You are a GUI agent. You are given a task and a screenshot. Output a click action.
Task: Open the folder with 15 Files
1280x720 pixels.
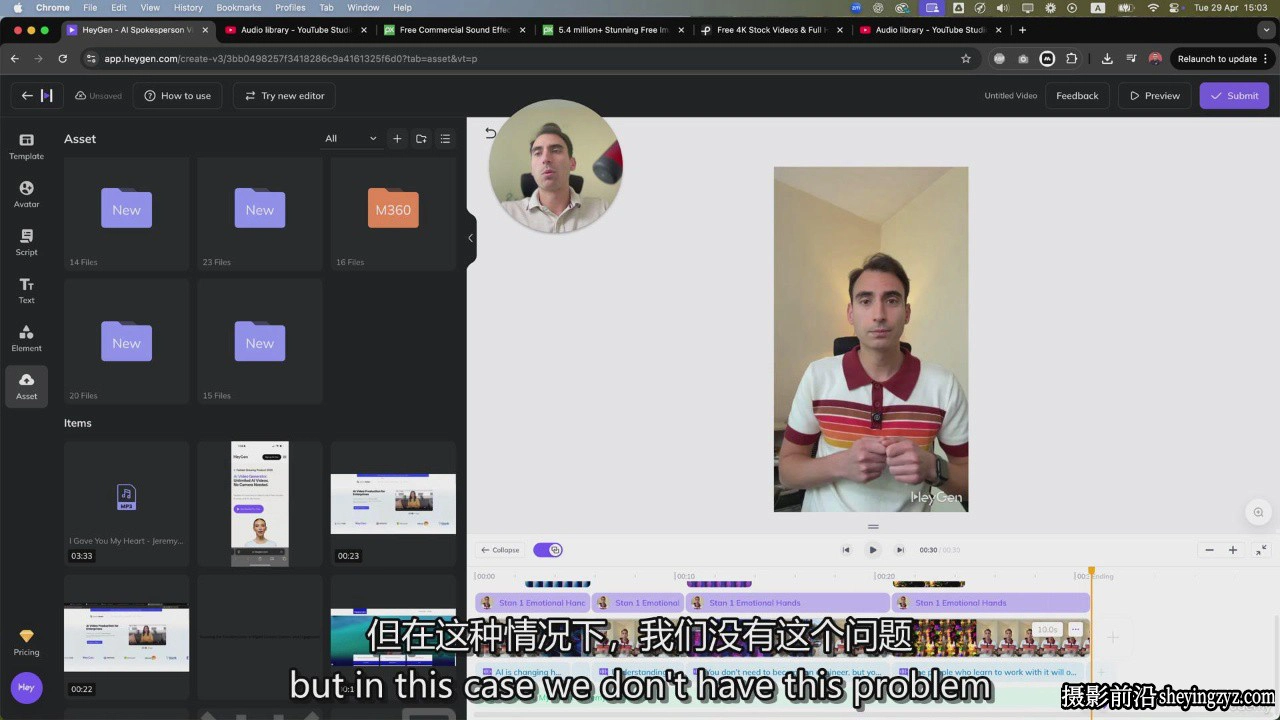coord(260,341)
